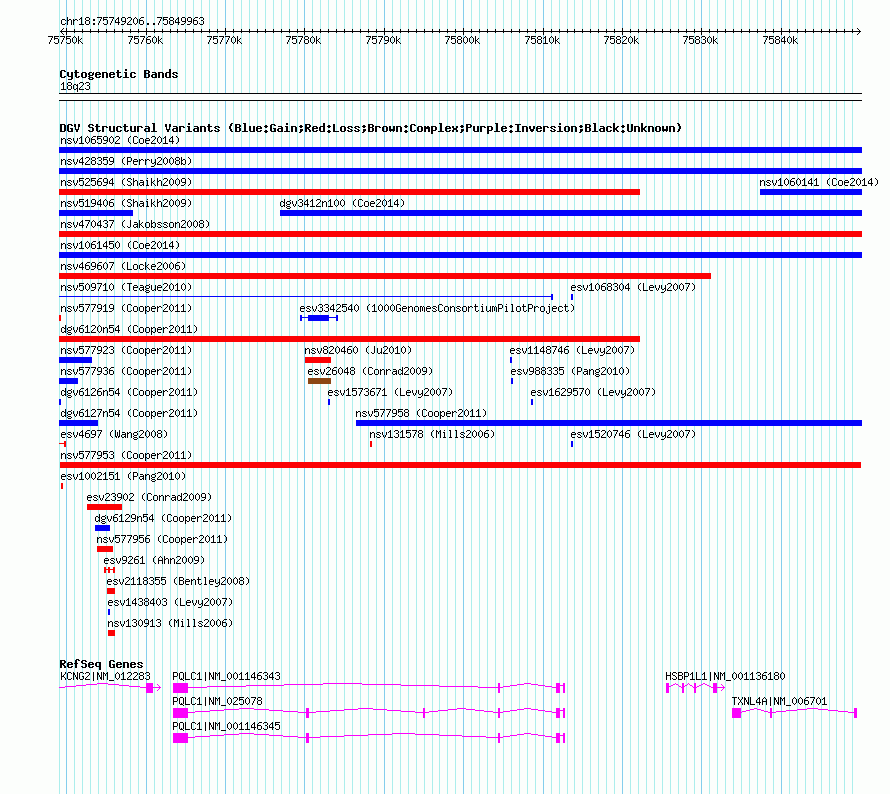Select the TXNL4A|NM_006701 gene label
This screenshot has height=794, width=890.
coord(779,701)
